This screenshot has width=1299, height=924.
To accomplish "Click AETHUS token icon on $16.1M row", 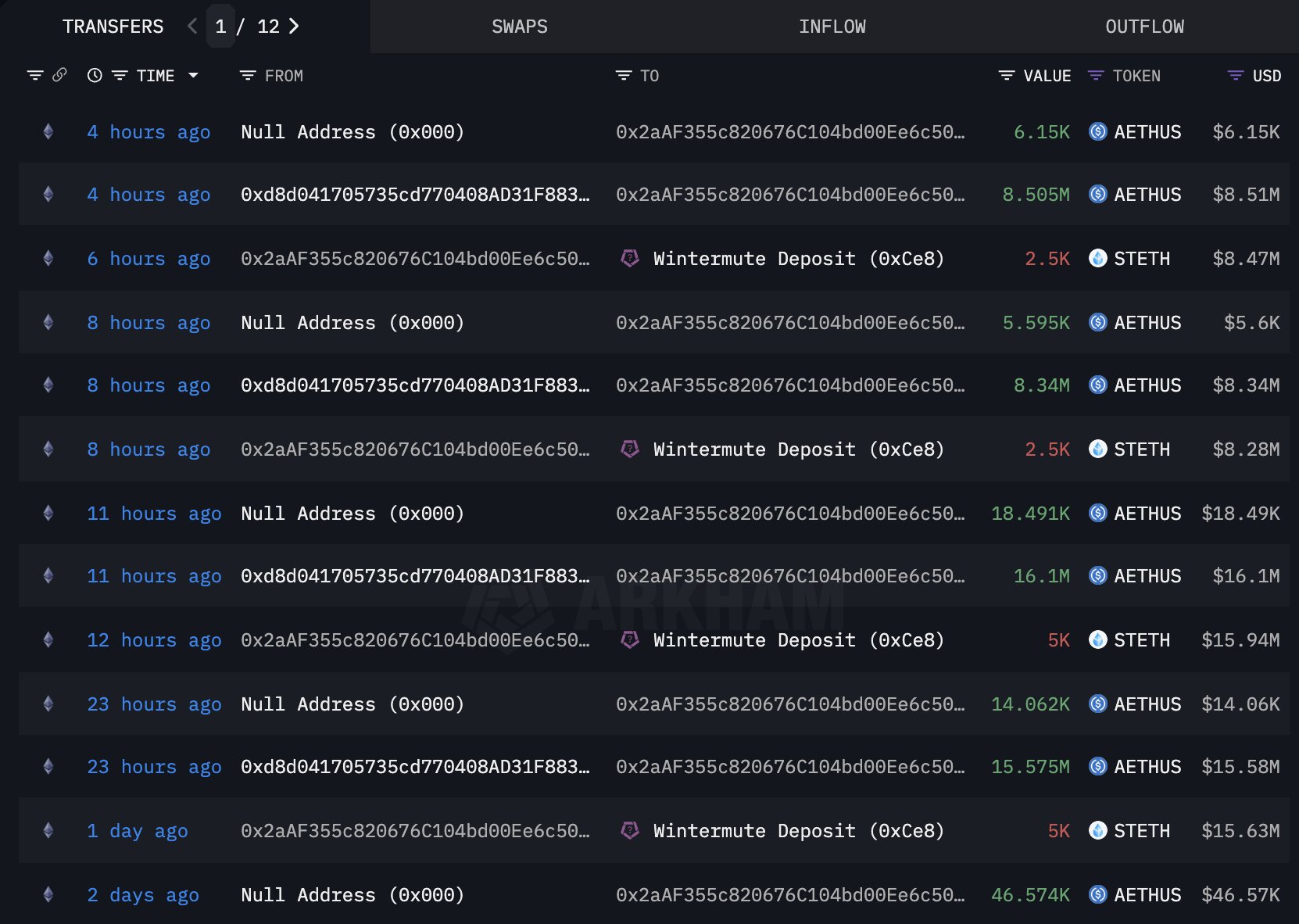I will (1098, 577).
